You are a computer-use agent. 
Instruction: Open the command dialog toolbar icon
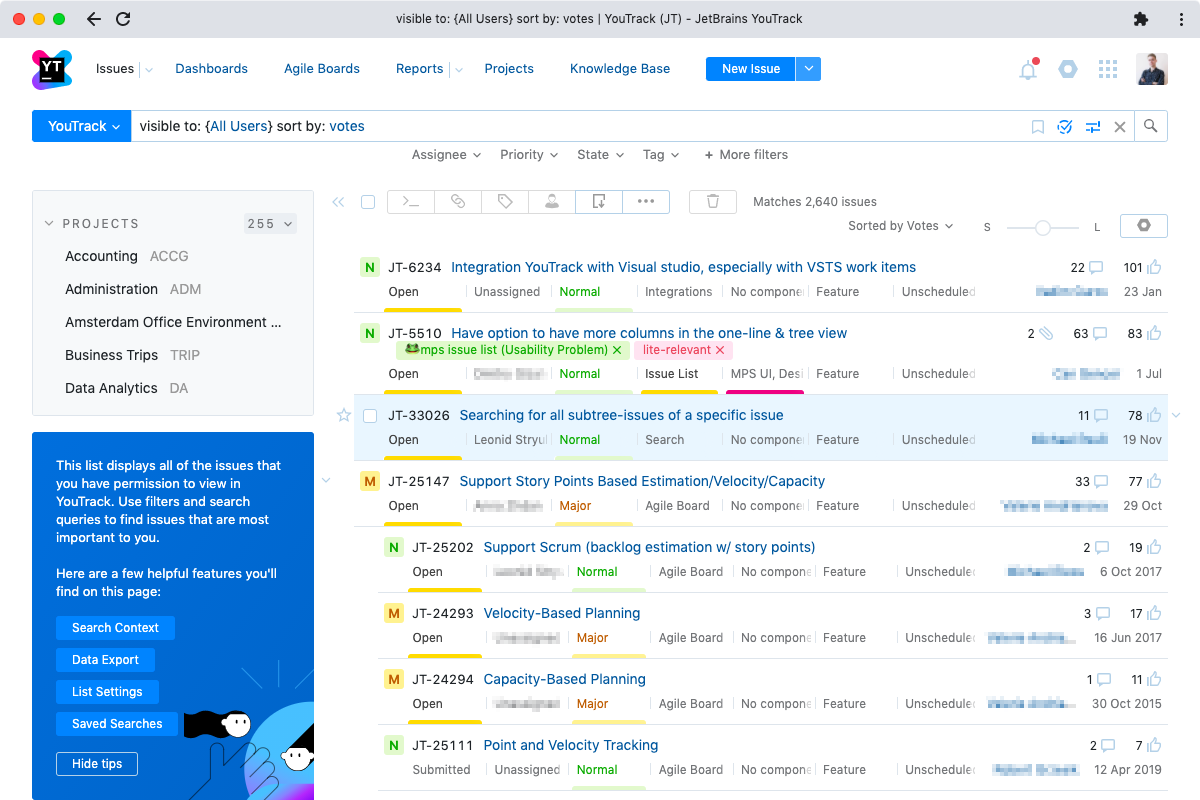coord(410,201)
